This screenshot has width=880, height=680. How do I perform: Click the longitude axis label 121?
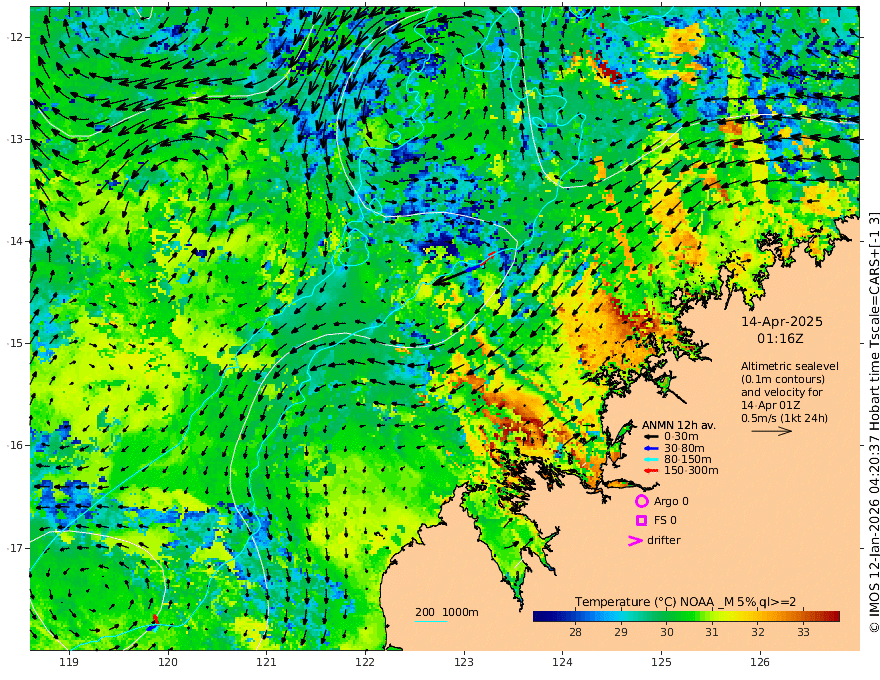(x=267, y=663)
